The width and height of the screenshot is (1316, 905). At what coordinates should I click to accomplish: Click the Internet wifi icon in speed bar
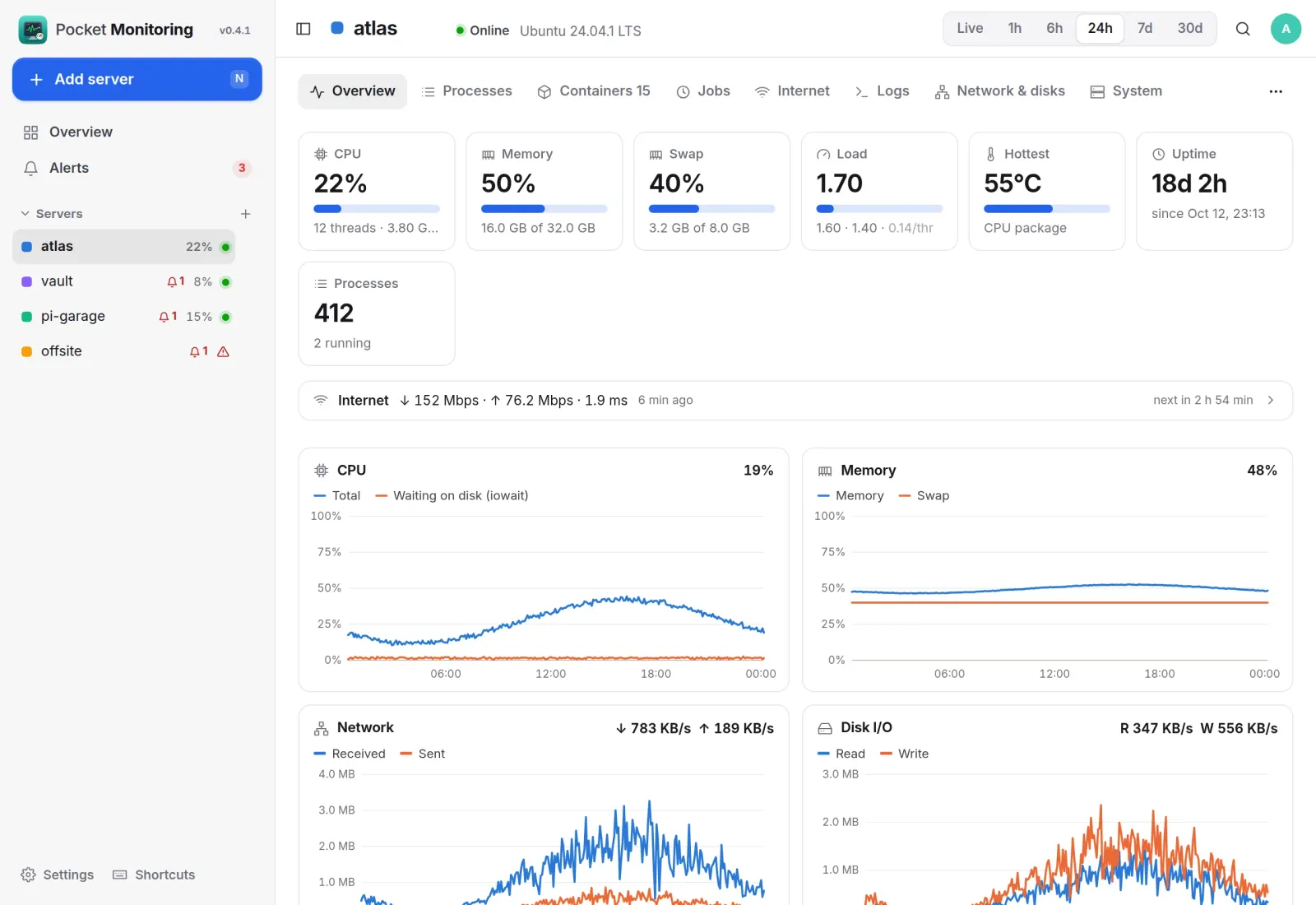[321, 400]
